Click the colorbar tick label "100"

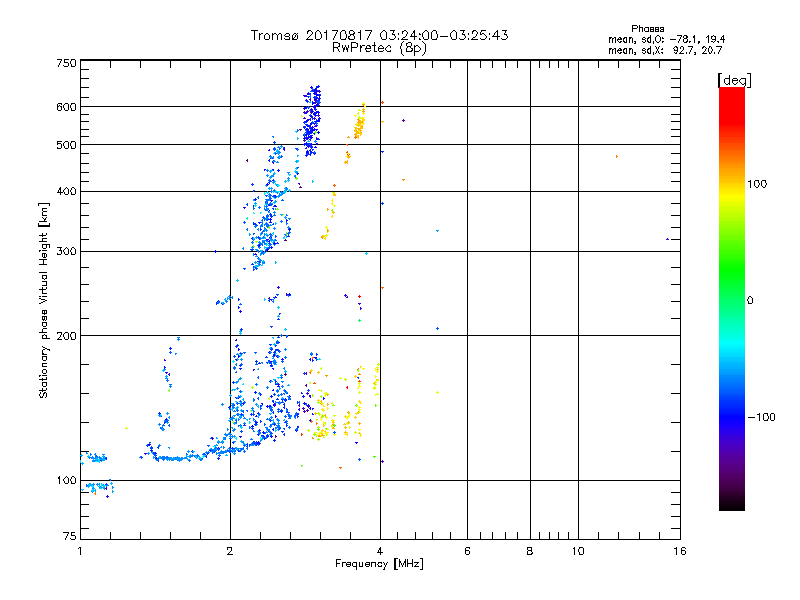tap(757, 184)
